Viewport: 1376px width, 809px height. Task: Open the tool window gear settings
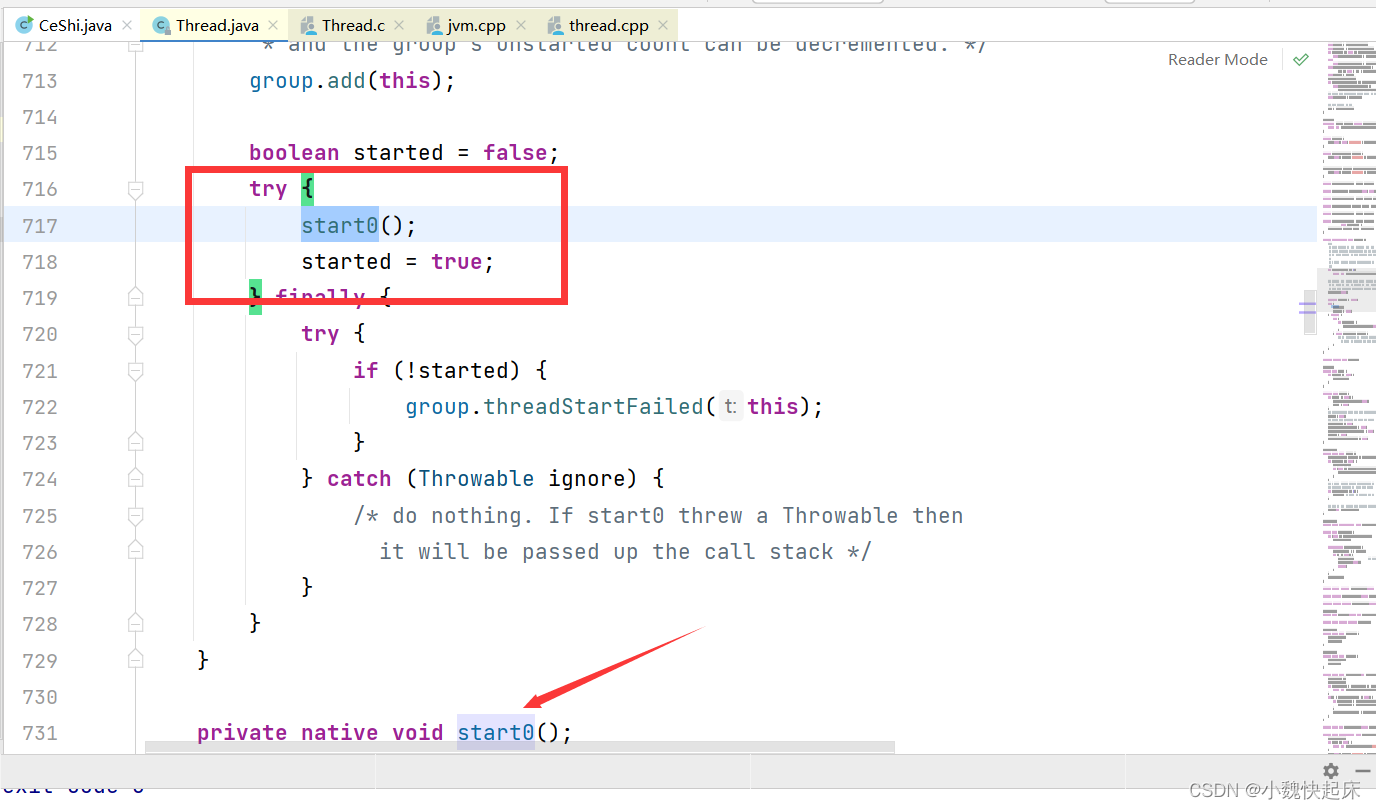[x=1331, y=771]
